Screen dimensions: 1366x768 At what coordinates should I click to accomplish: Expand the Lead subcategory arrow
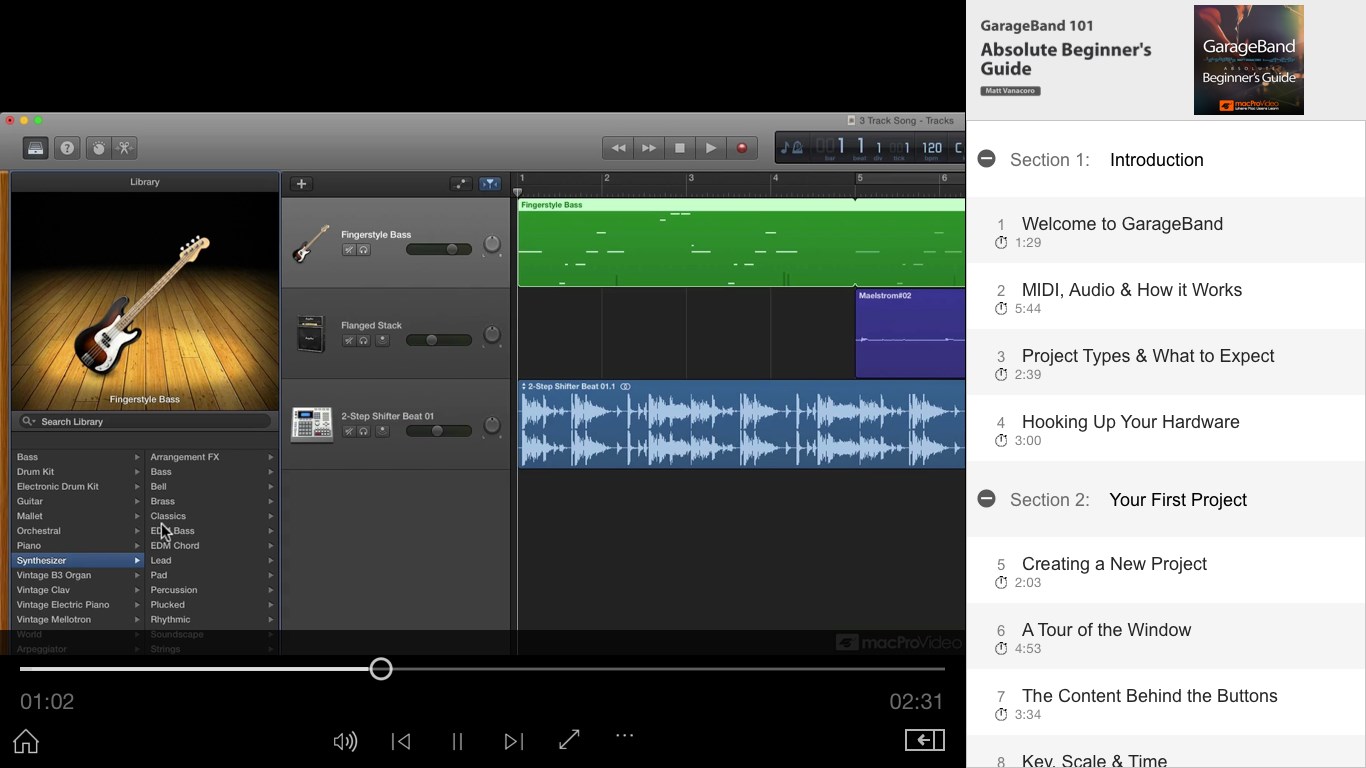point(271,561)
